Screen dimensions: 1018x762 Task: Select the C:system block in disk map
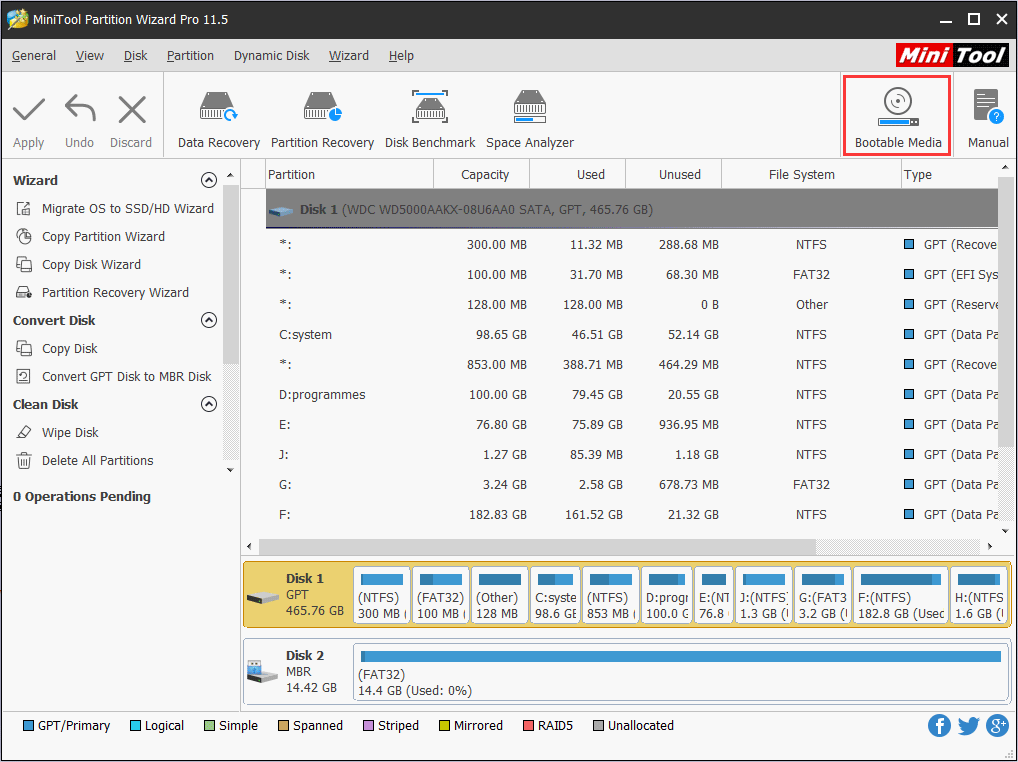[x=555, y=595]
